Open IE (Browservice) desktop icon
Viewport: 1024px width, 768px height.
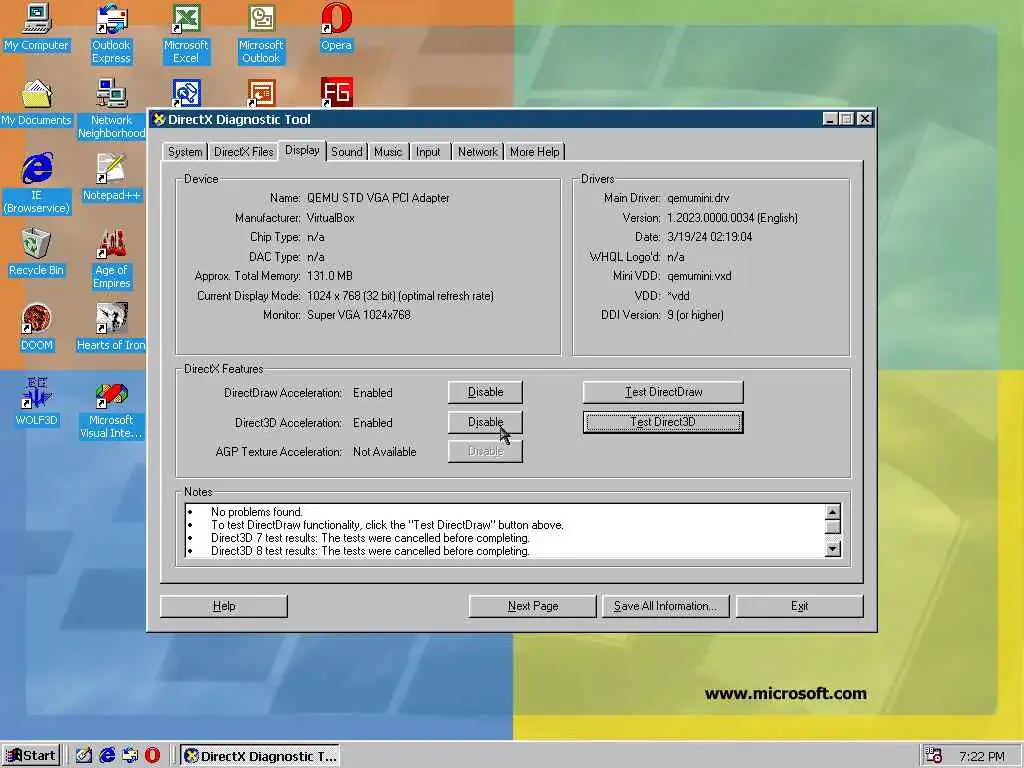pos(37,184)
